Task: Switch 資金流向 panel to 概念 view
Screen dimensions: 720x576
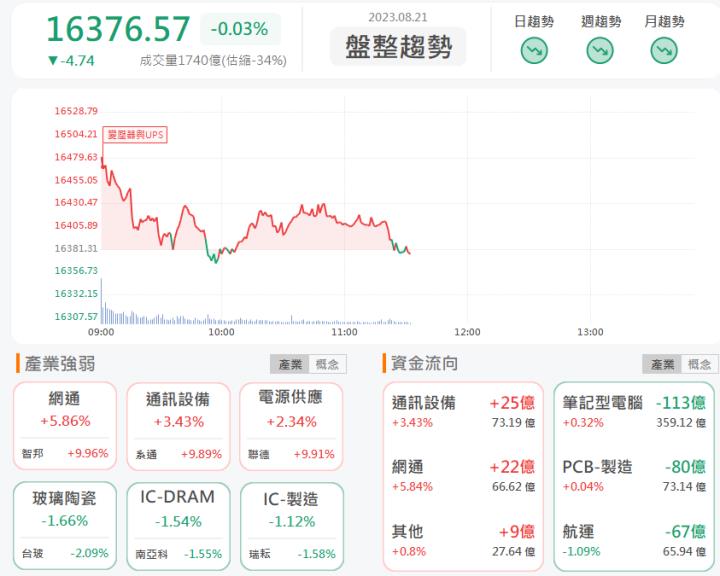Action: pos(699,364)
